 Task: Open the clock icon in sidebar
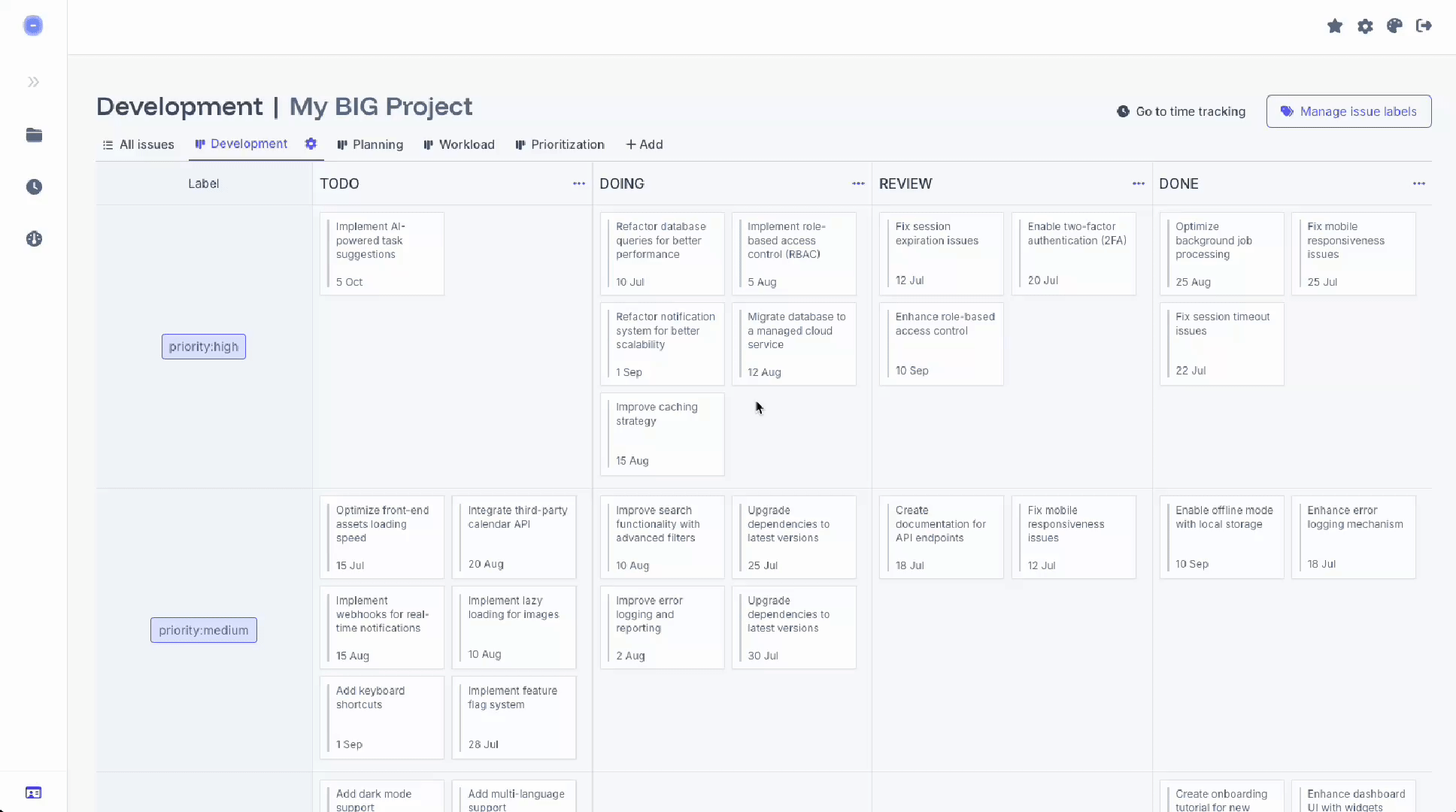34,187
